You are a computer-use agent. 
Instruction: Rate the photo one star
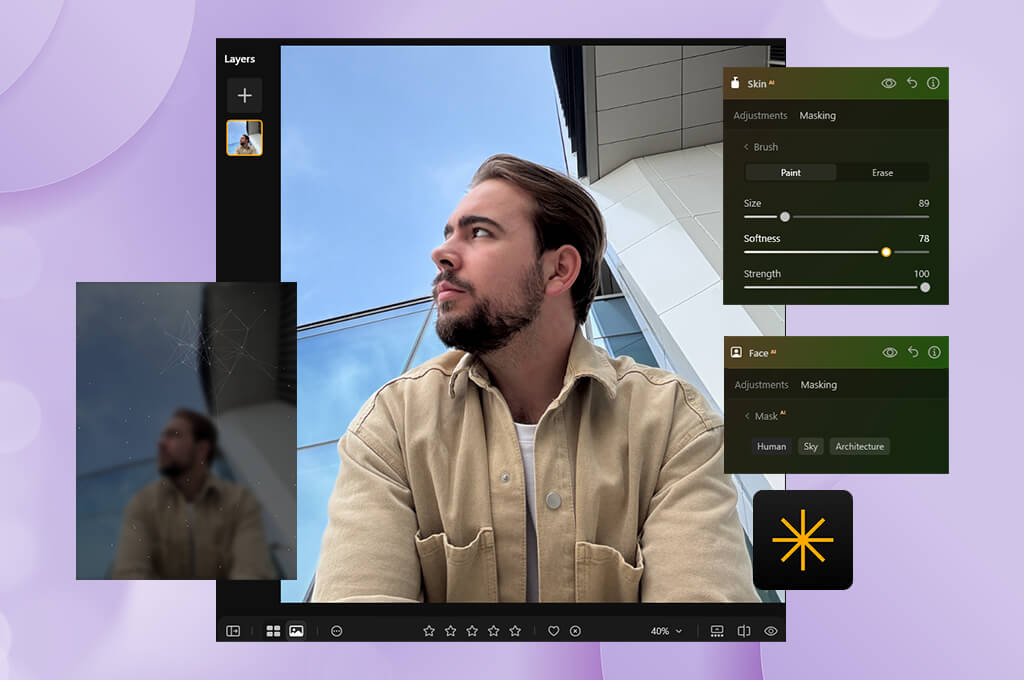pos(429,631)
